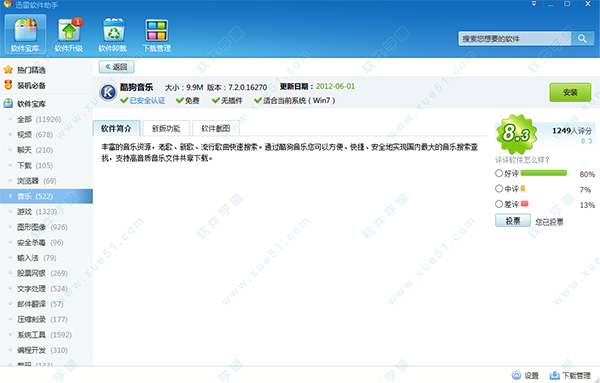Click the green 安装 button
This screenshot has width=600, height=383.
[x=570, y=92]
